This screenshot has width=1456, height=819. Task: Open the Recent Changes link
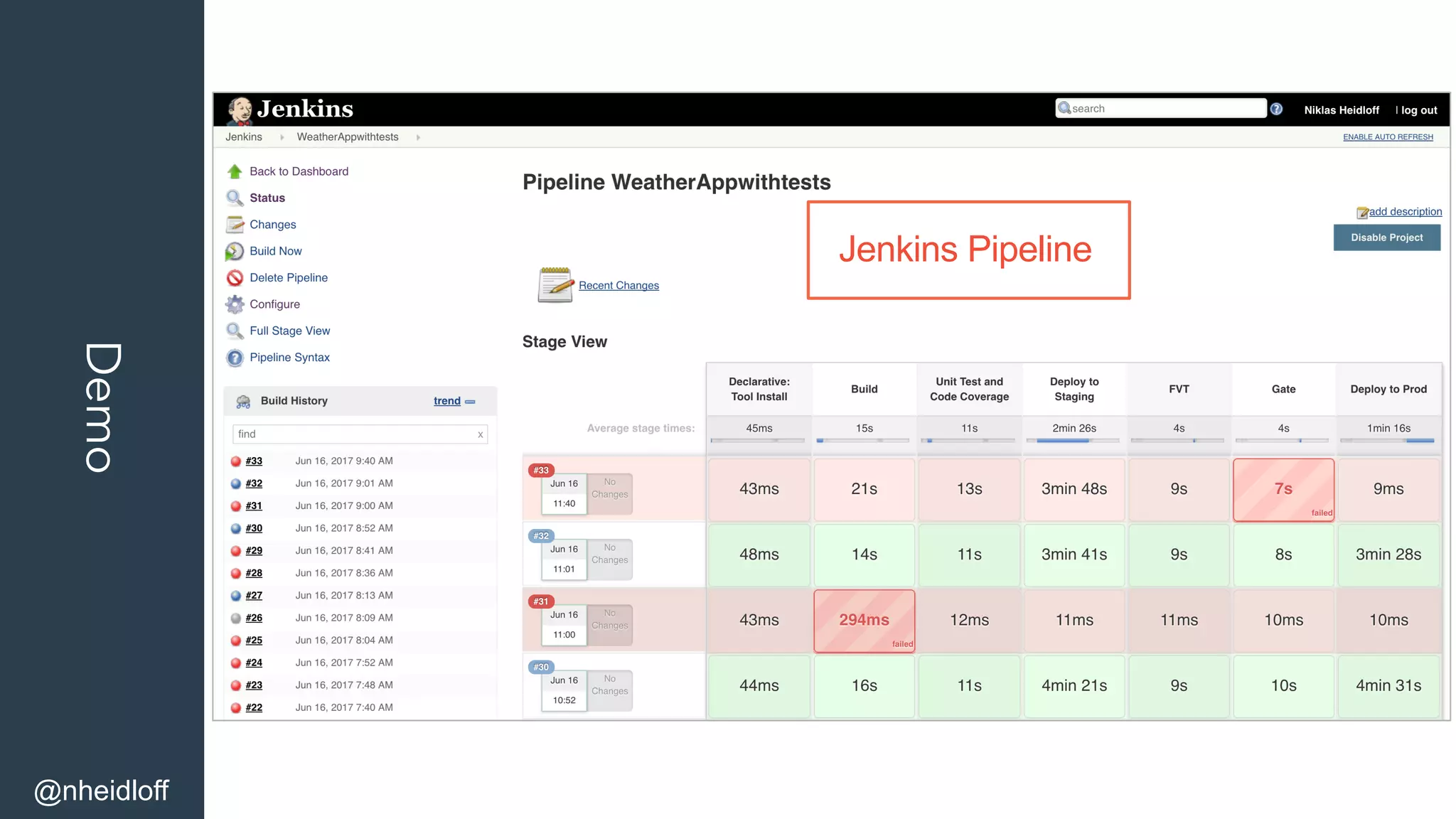coord(619,285)
